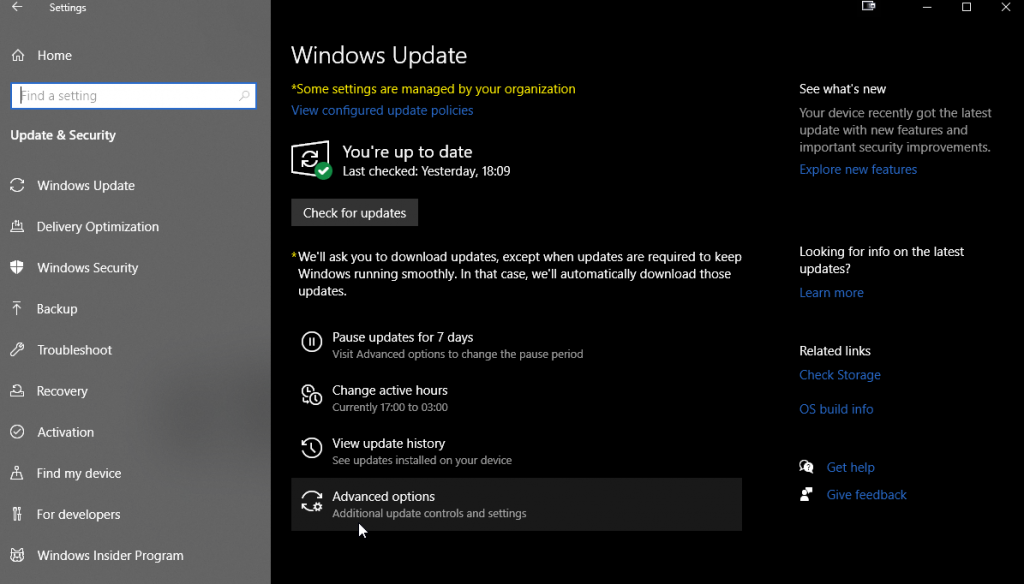Click the Windows Security shield icon
Screen dimensions: 1024x584
pos(17,268)
